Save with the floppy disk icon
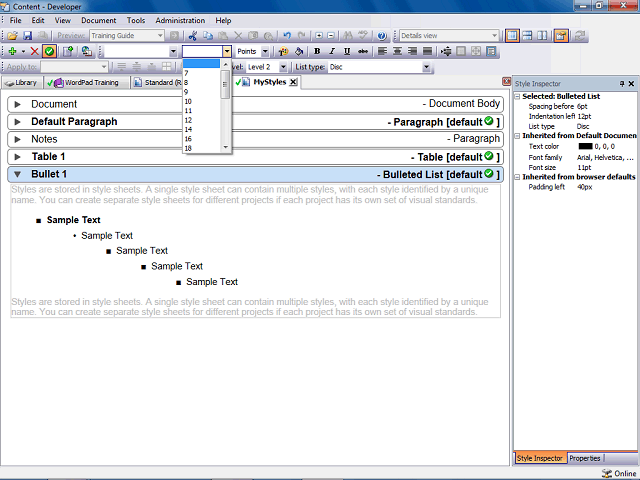 coord(27,36)
